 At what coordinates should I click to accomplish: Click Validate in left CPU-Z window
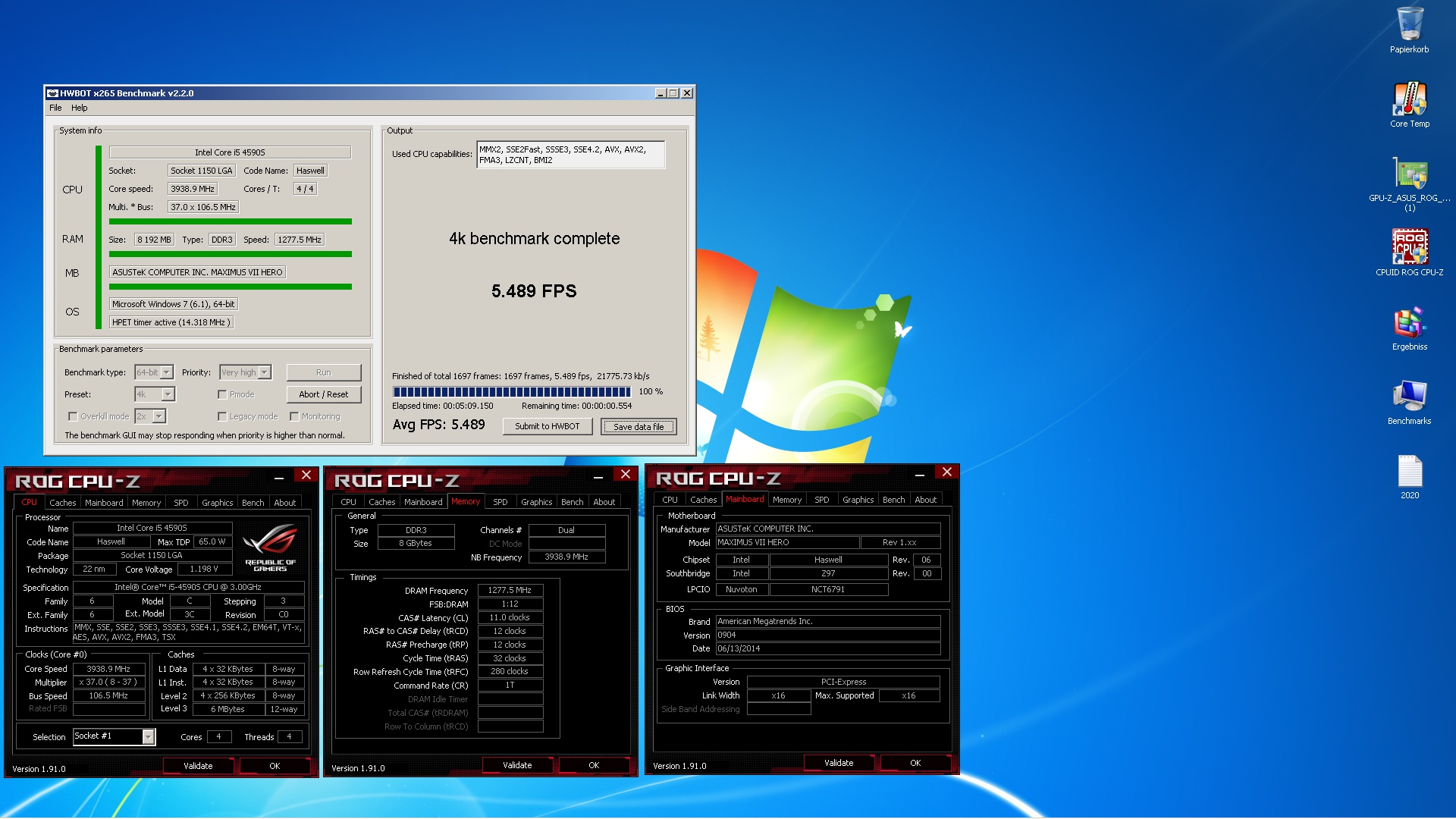point(198,766)
